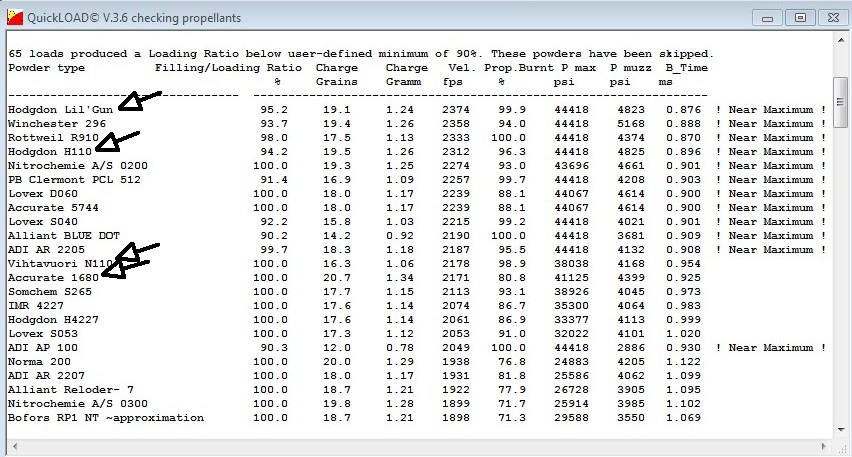This screenshot has width=852, height=457.
Task: Click P muzz value 2886
Action: pyautogui.click(x=631, y=348)
